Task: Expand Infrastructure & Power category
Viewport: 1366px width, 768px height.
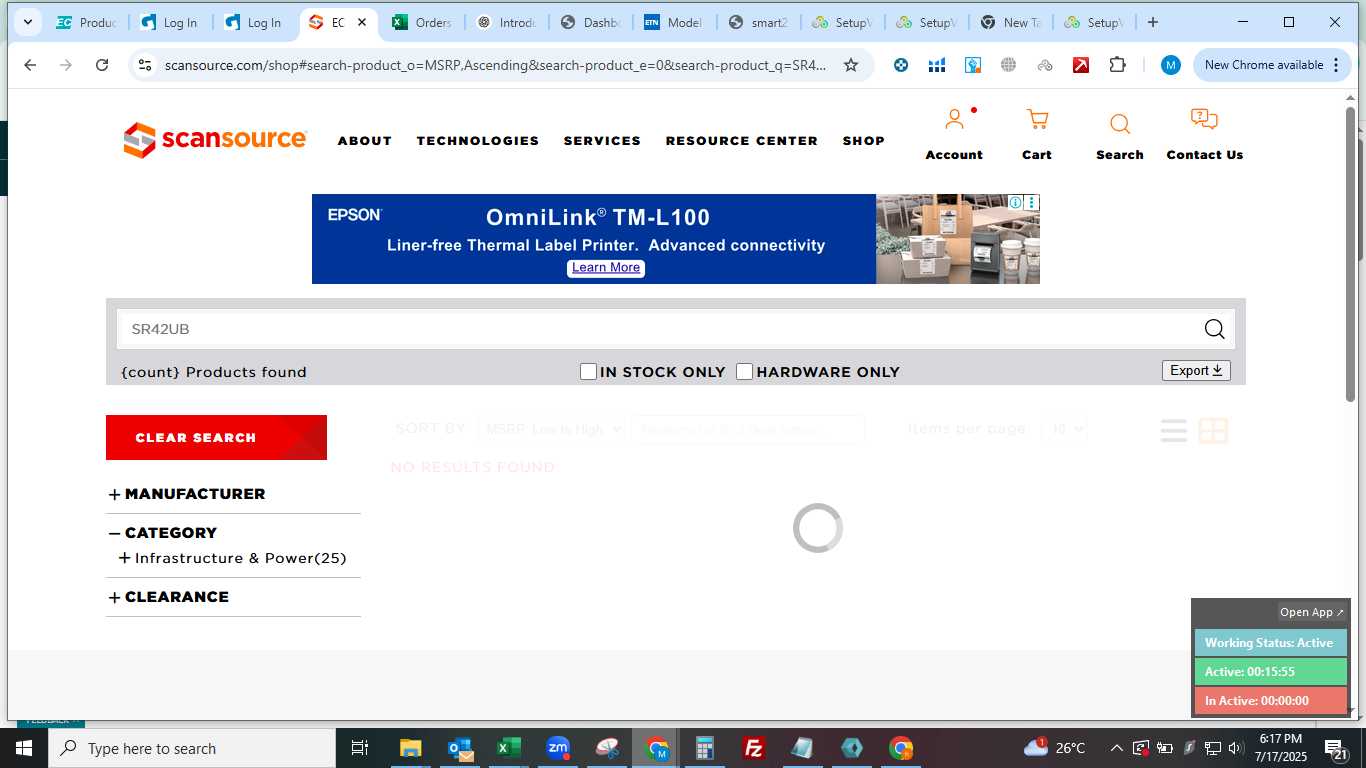Action: (x=124, y=558)
